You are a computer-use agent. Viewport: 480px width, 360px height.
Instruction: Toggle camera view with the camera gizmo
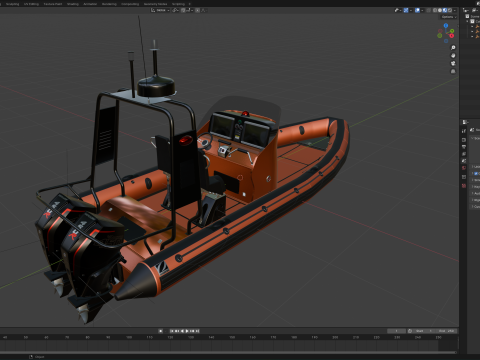453,63
